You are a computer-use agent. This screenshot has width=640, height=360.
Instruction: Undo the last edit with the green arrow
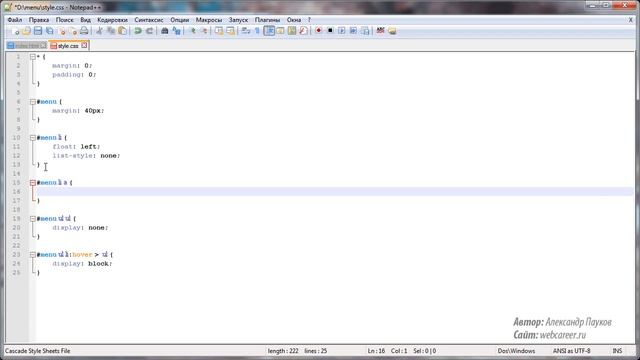[x=138, y=31]
